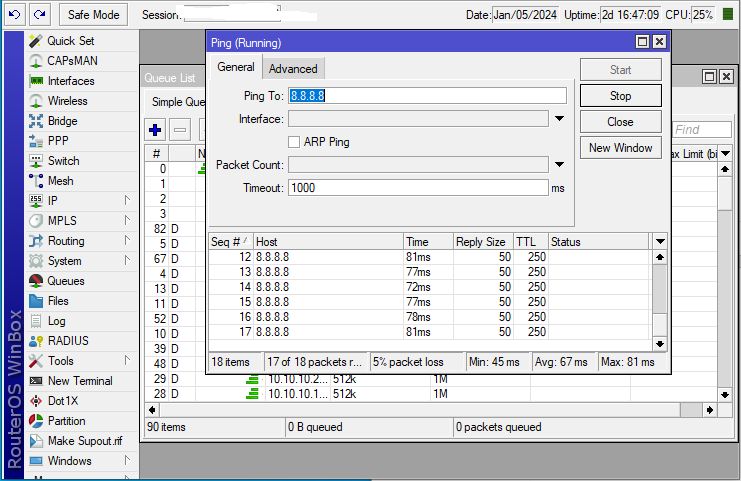Open the Wireless menu
The height and width of the screenshot is (481, 741).
pyautogui.click(x=67, y=101)
